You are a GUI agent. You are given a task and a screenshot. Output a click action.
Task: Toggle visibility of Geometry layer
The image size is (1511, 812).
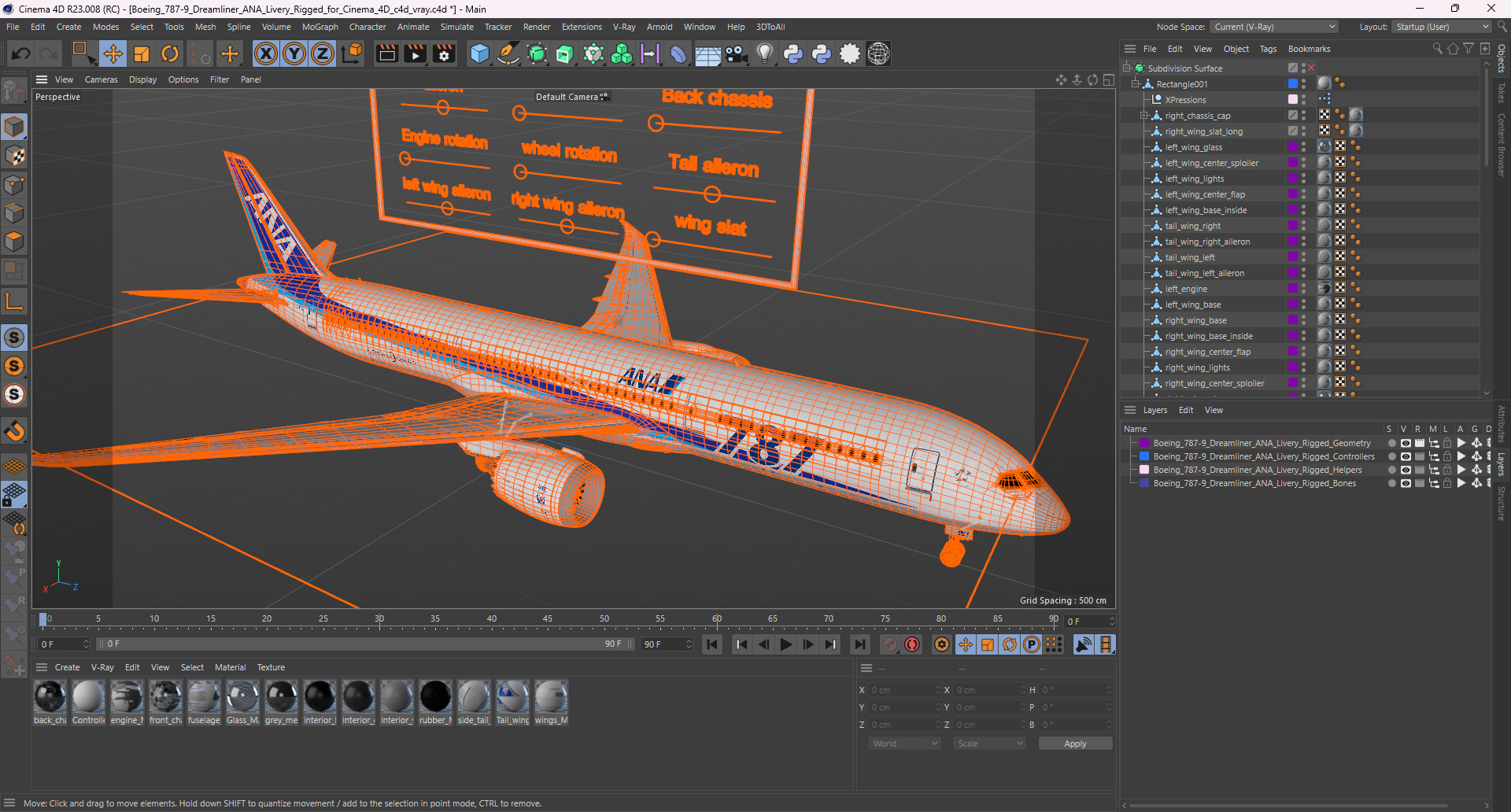[x=1406, y=443]
